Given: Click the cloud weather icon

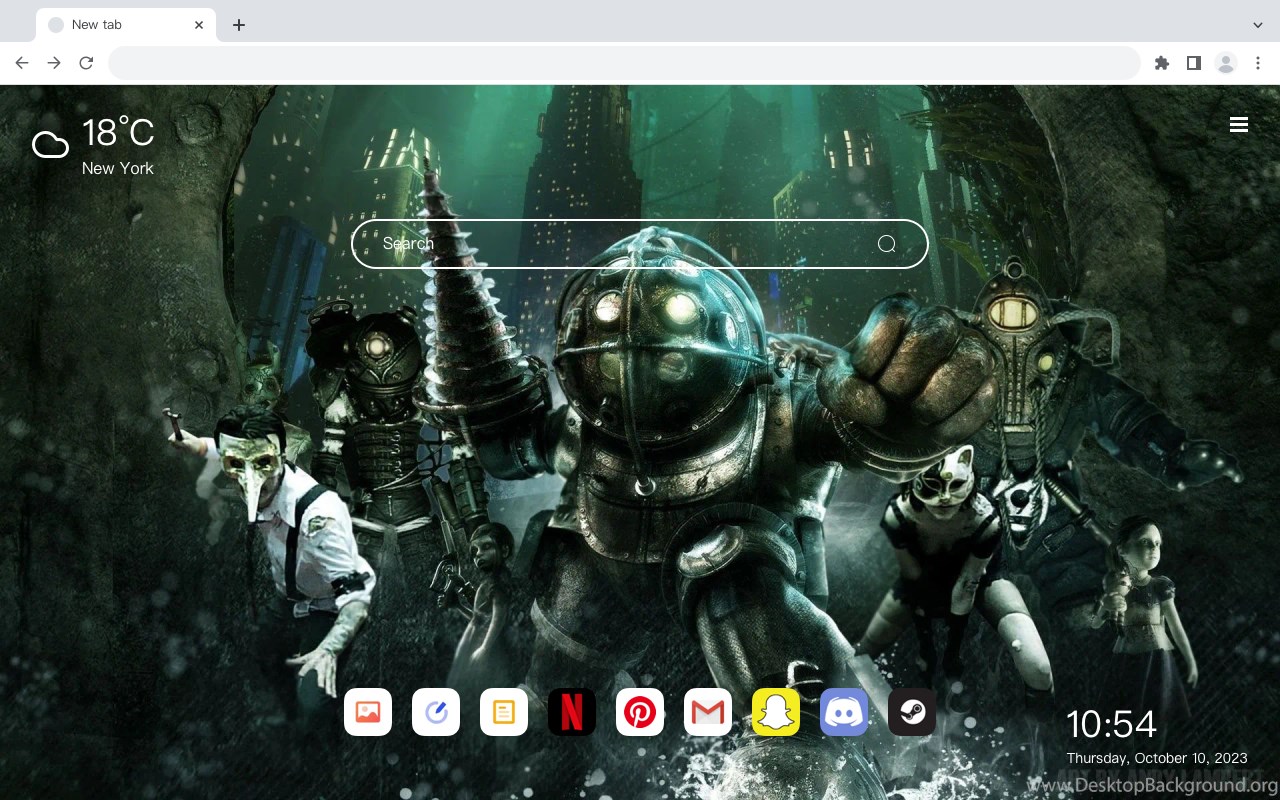Looking at the screenshot, I should (x=50, y=145).
